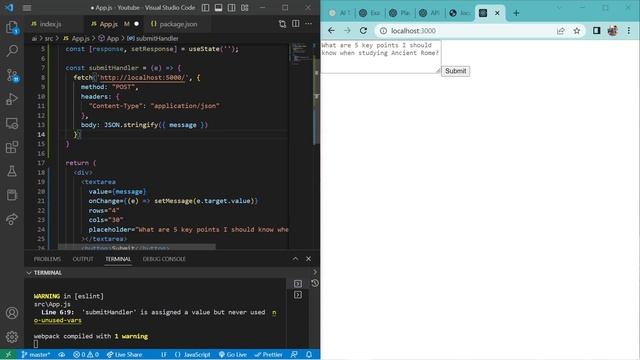640x360 pixels.
Task: Toggle secondary side bar layout icon
Action: coord(231,8)
